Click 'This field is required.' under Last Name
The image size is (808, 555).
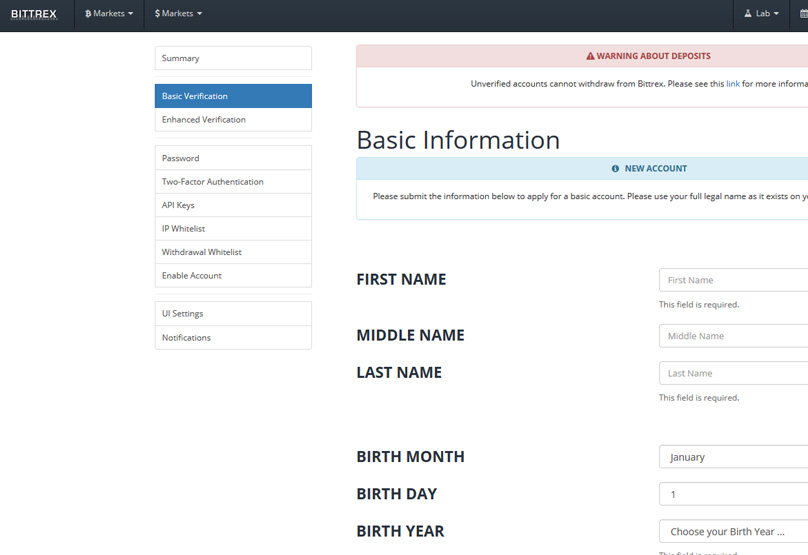pyautogui.click(x=699, y=398)
